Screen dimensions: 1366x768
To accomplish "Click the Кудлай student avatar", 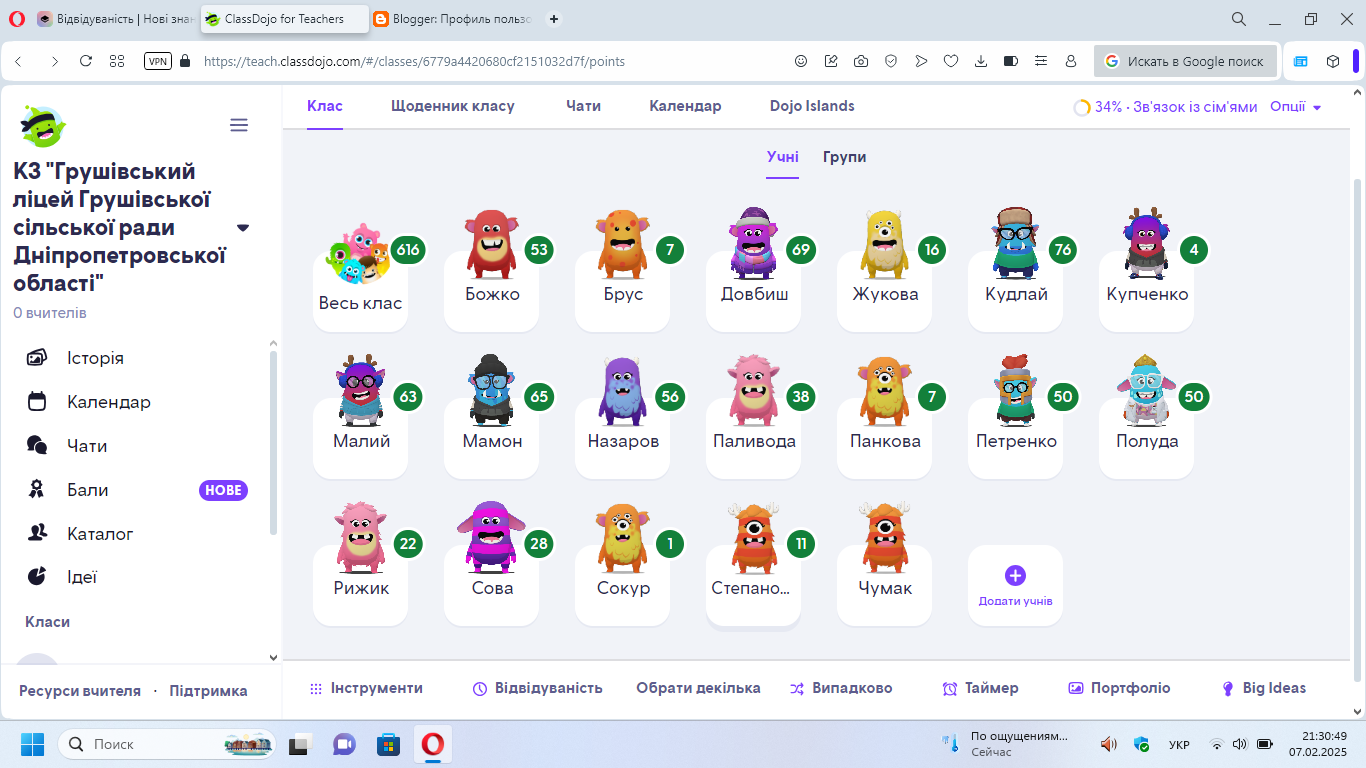I will coord(1016,243).
